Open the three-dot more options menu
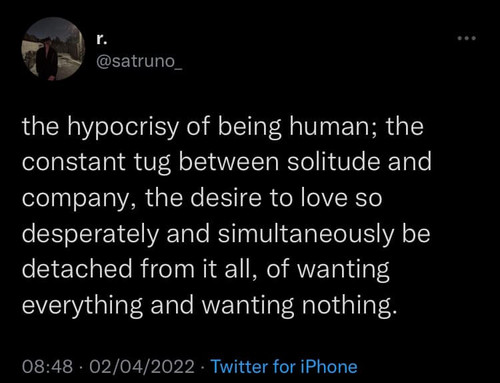500x383 pixels. [467, 38]
